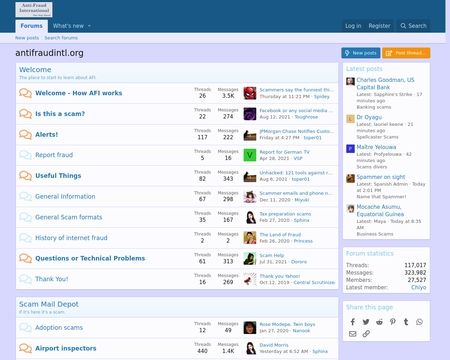Click the forum icon beside Useful Things

coord(25,176)
